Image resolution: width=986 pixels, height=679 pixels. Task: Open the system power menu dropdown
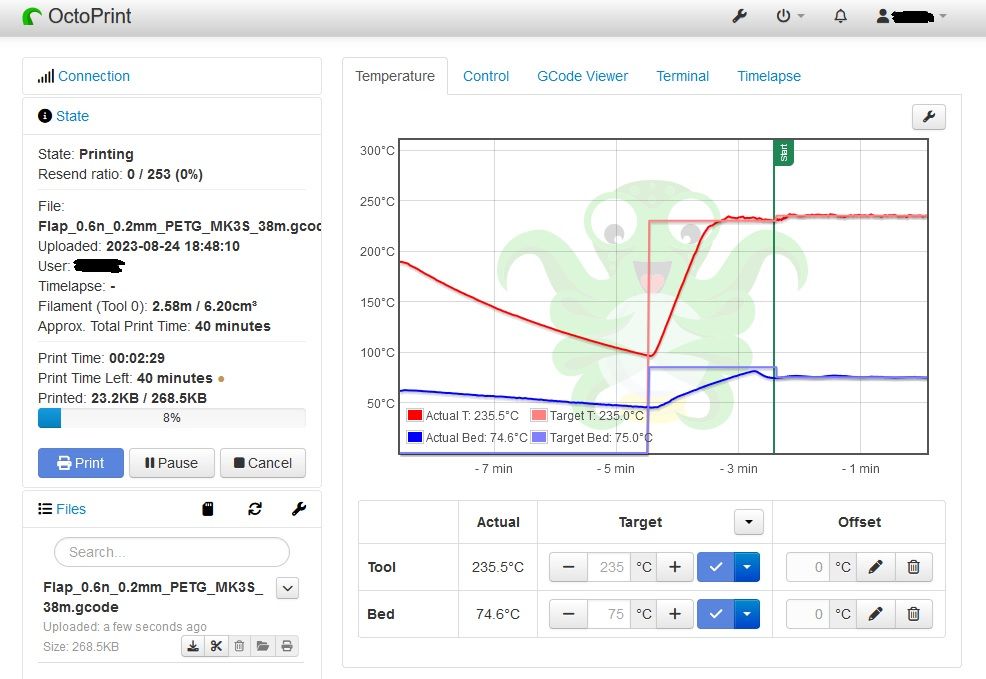coord(790,16)
